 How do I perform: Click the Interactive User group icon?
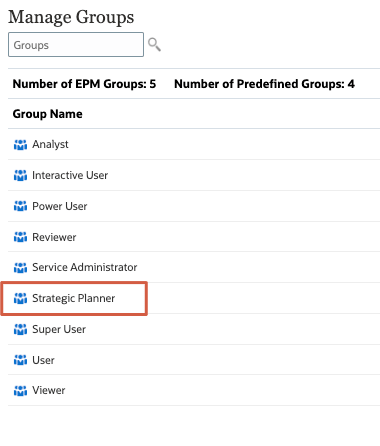20,175
